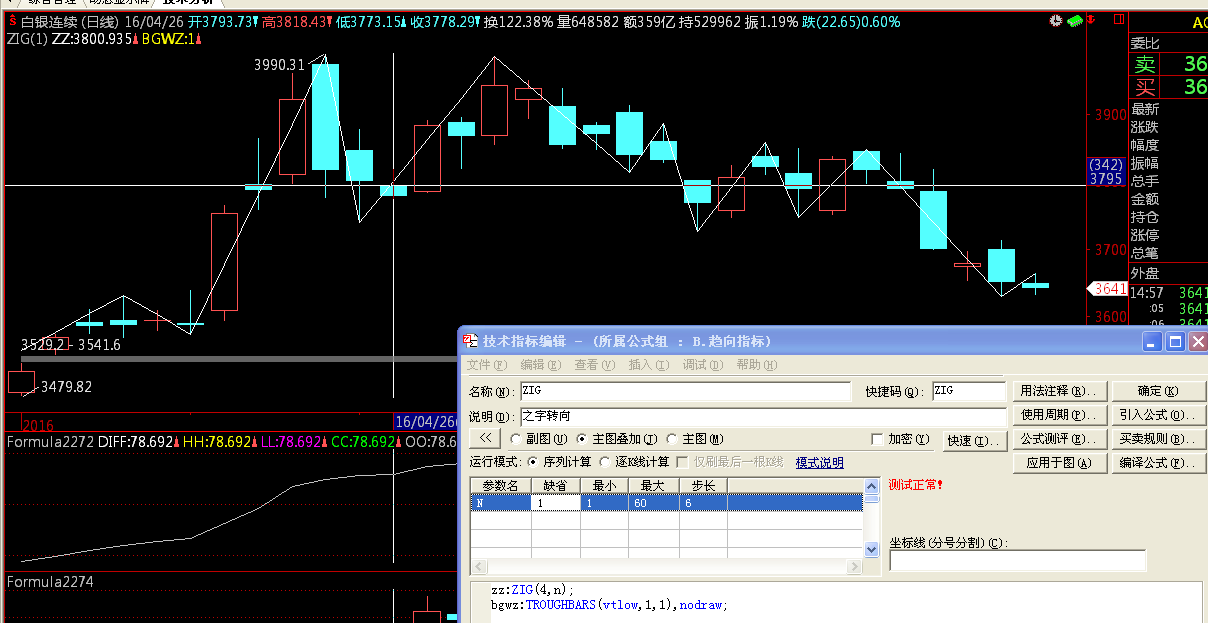
Task: Click parameter table scroll-right arrow
Action: coord(855,566)
